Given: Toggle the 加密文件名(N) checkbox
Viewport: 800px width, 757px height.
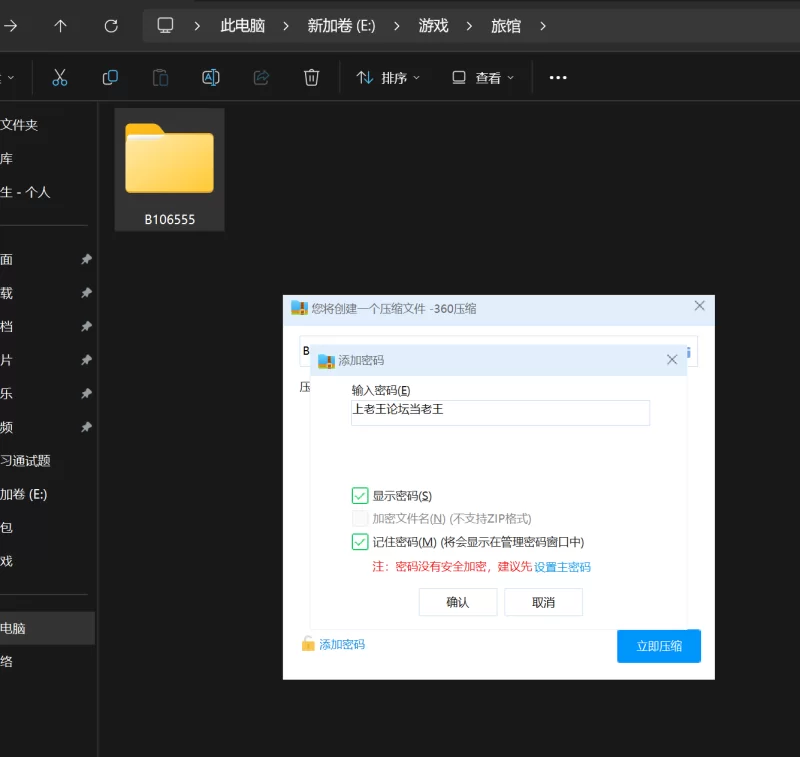Looking at the screenshot, I should click(x=360, y=518).
